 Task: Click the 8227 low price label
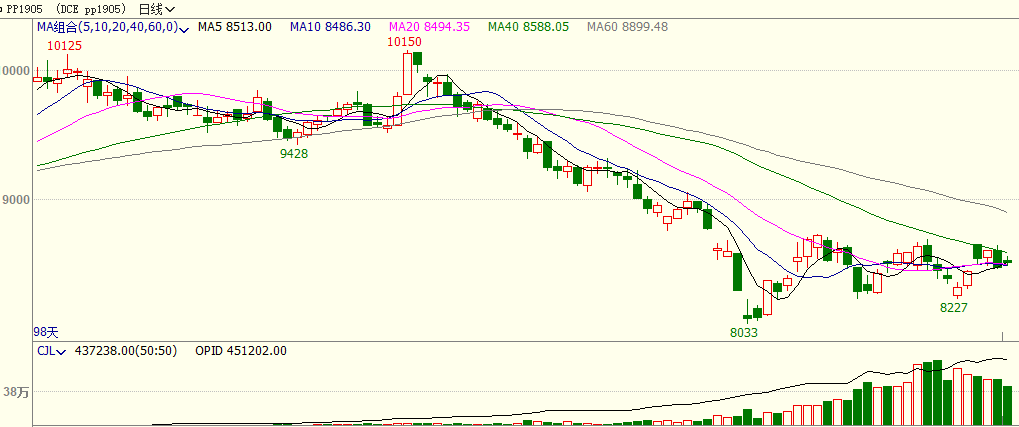pos(954,307)
